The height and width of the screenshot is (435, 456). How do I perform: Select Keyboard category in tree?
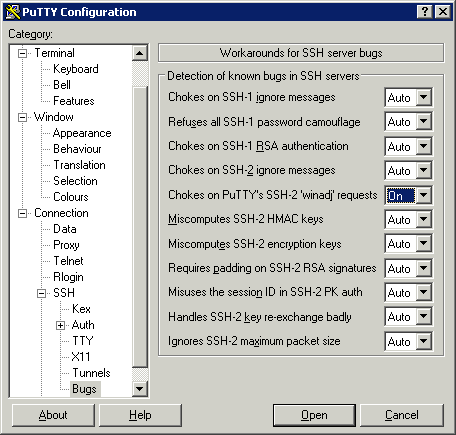(76, 69)
